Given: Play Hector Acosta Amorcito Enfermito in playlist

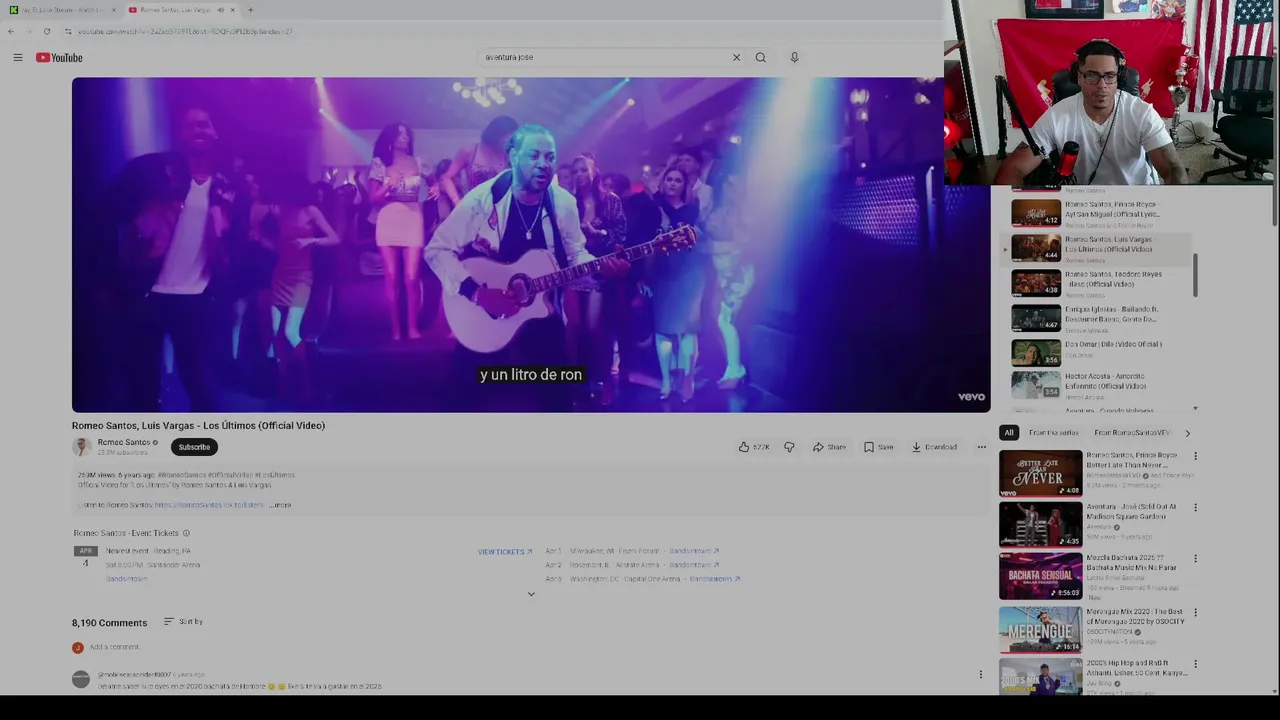Looking at the screenshot, I should (1098, 385).
